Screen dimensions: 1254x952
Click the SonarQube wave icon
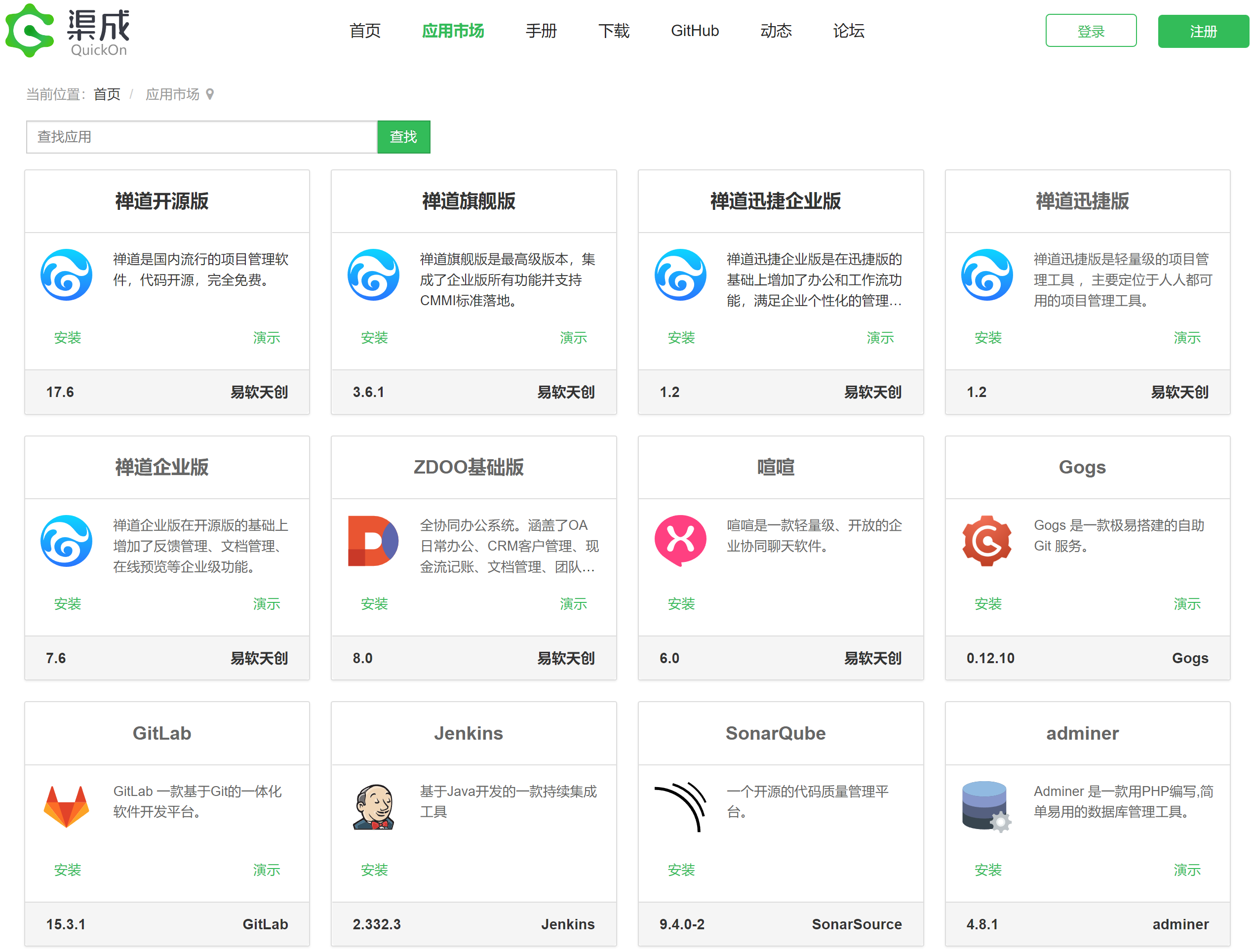(x=680, y=807)
